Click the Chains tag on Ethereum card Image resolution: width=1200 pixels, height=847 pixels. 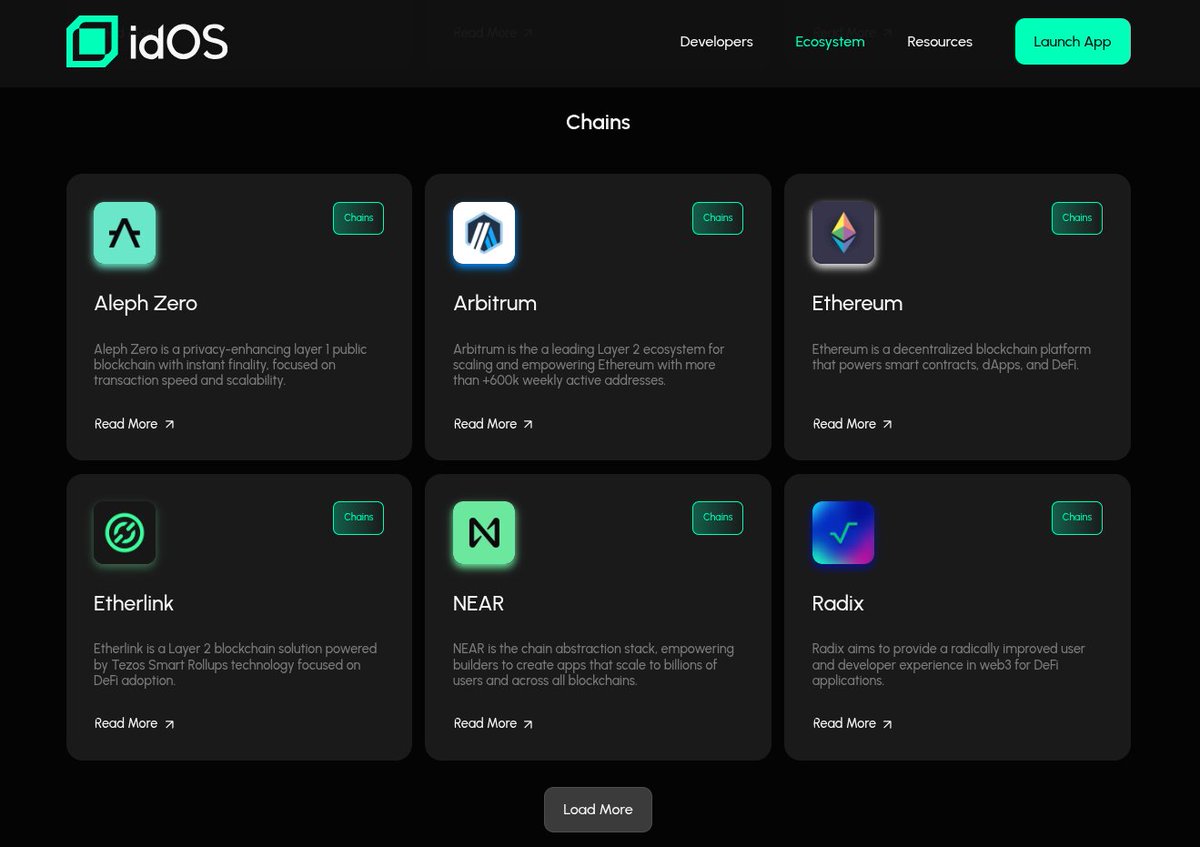[1077, 218]
